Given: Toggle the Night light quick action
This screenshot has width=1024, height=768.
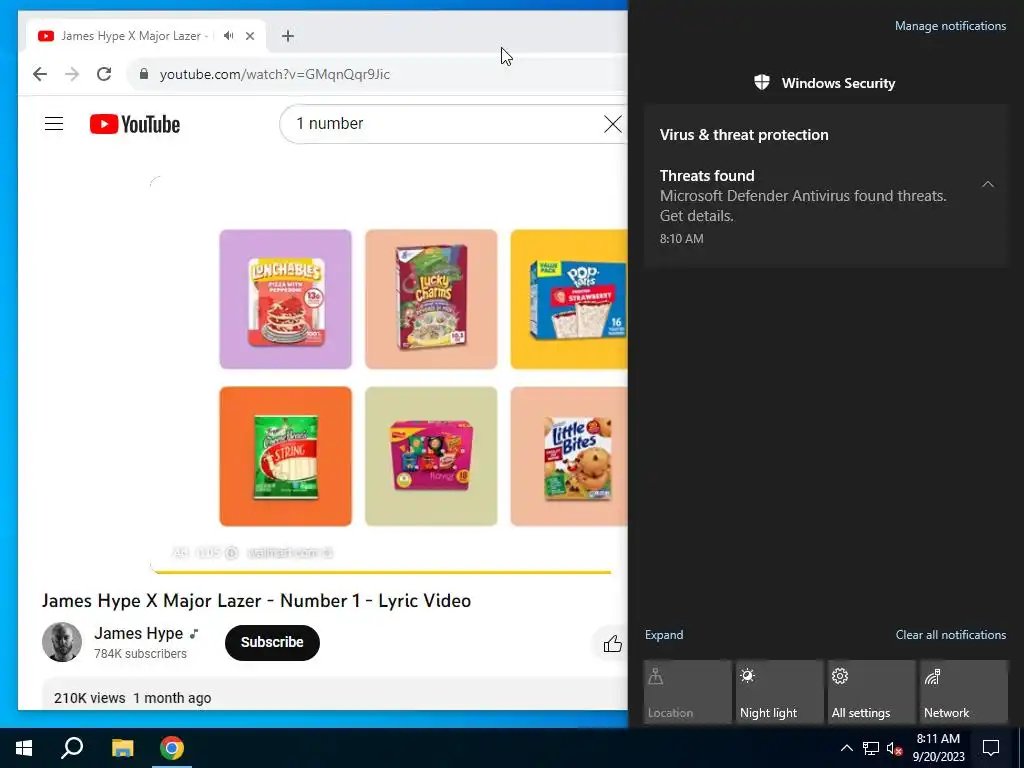Looking at the screenshot, I should 780,692.
